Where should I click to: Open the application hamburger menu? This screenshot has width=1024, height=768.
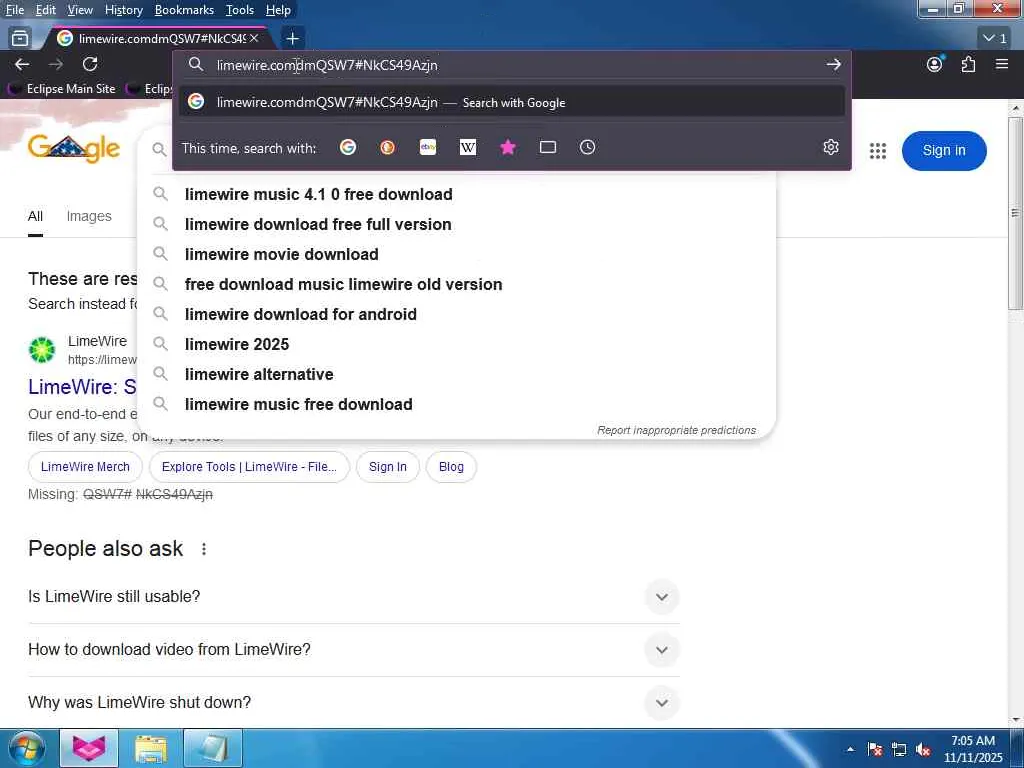(1002, 64)
